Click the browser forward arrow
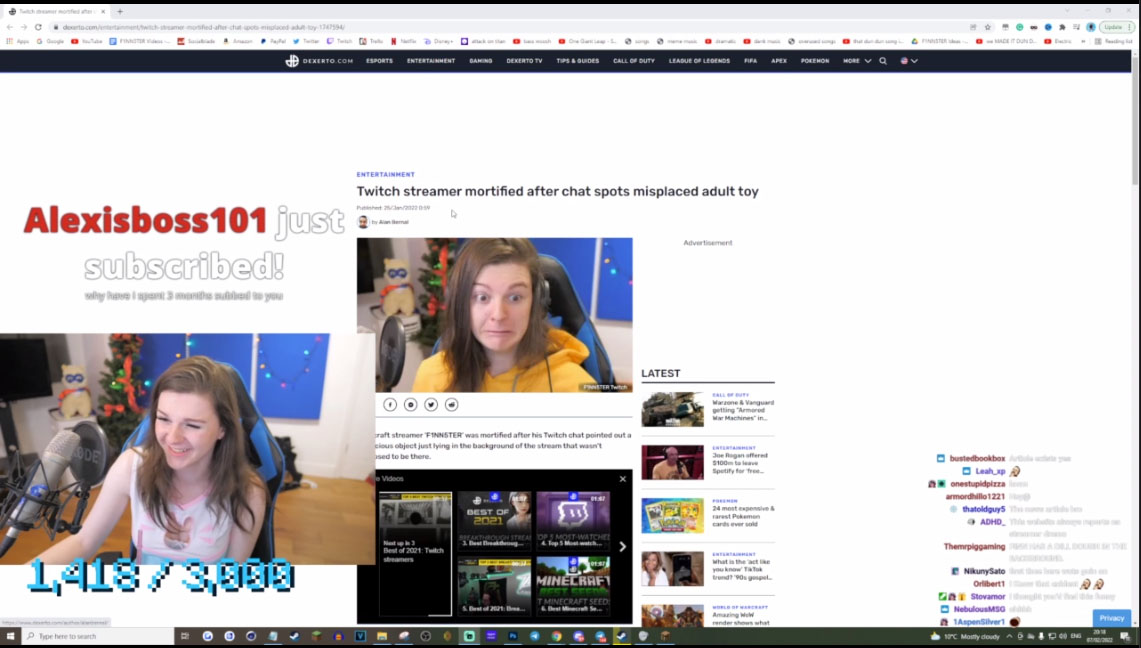This screenshot has width=1141, height=648. pyautogui.click(x=23, y=27)
